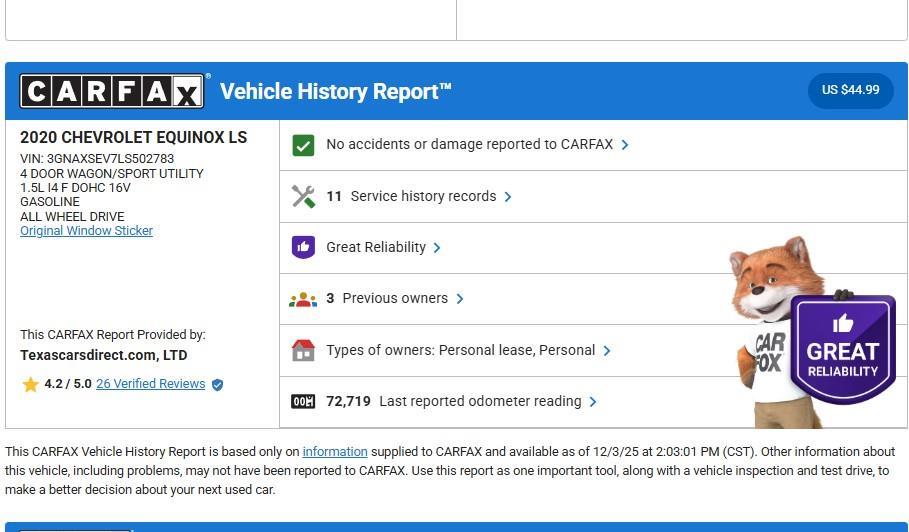Click the yellow star rating icon

(x=30, y=384)
